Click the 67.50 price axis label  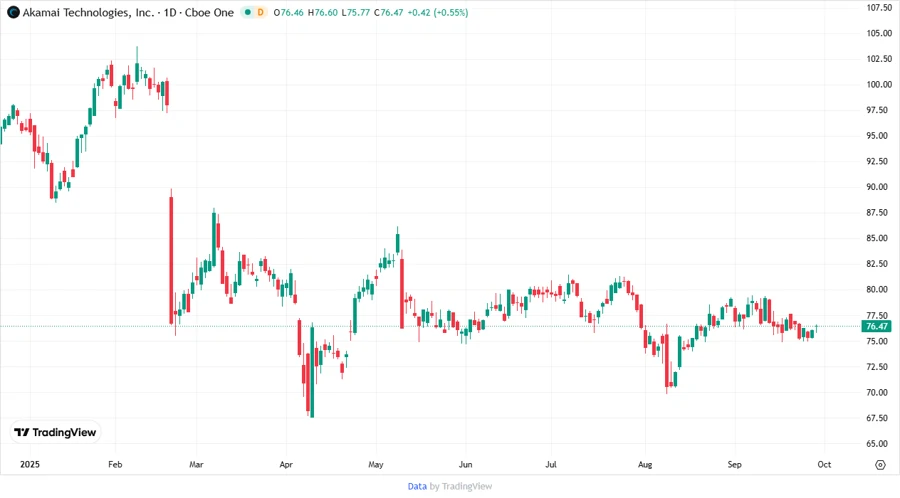(x=879, y=418)
